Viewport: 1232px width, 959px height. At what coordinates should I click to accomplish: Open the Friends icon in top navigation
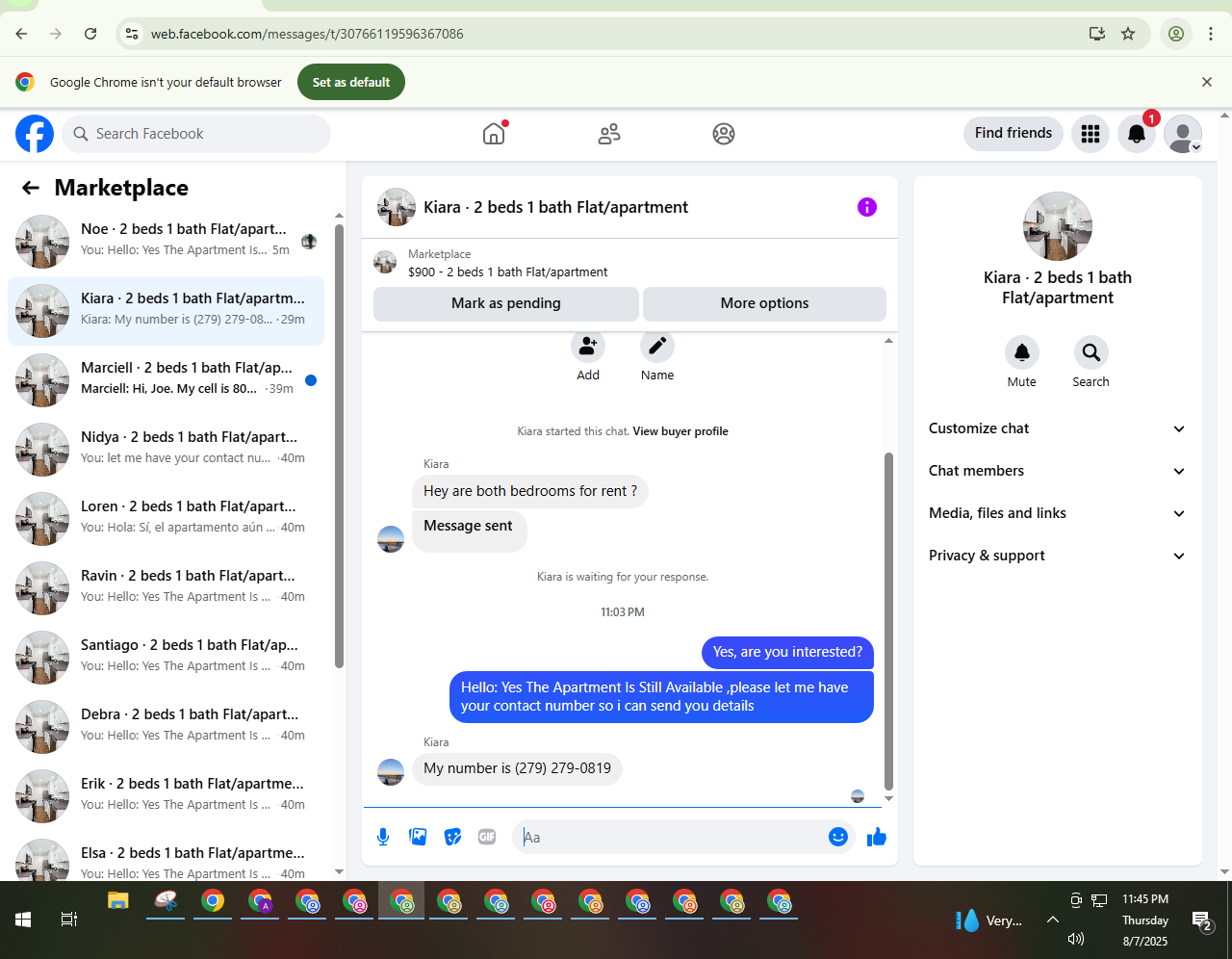(609, 134)
